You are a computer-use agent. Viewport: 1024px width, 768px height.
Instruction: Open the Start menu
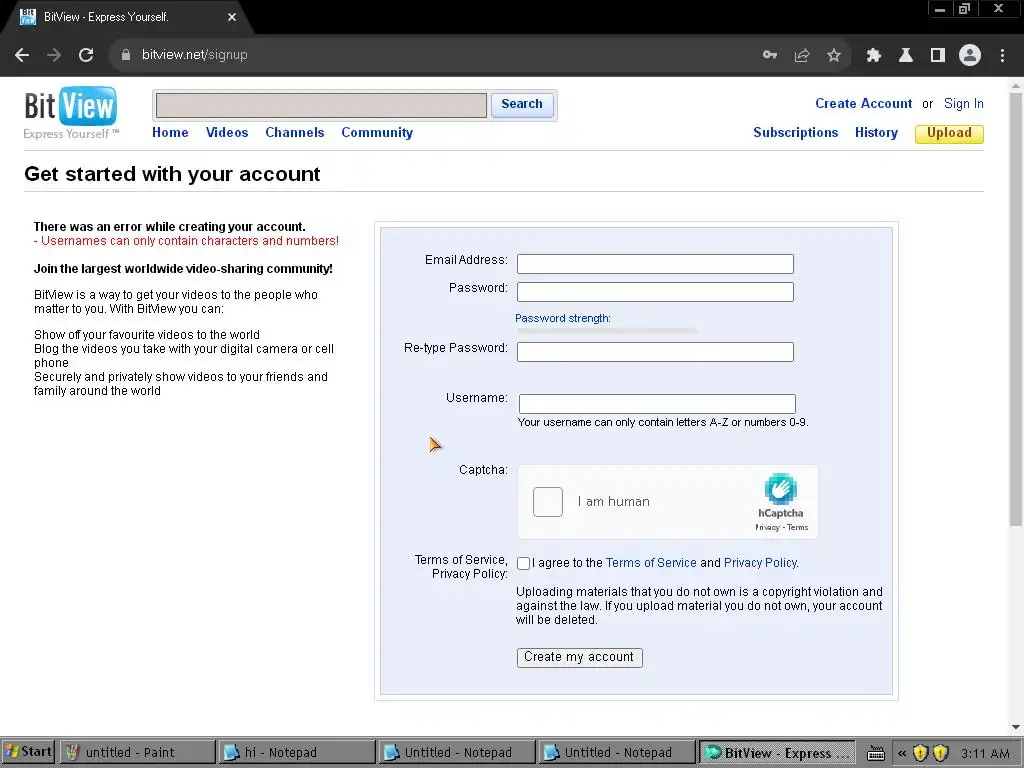click(x=28, y=752)
